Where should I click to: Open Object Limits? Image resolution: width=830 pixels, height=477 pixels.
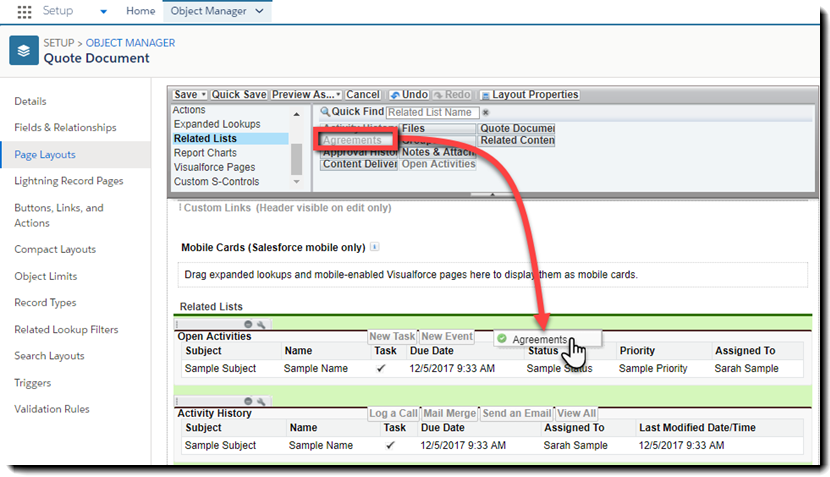pos(46,276)
